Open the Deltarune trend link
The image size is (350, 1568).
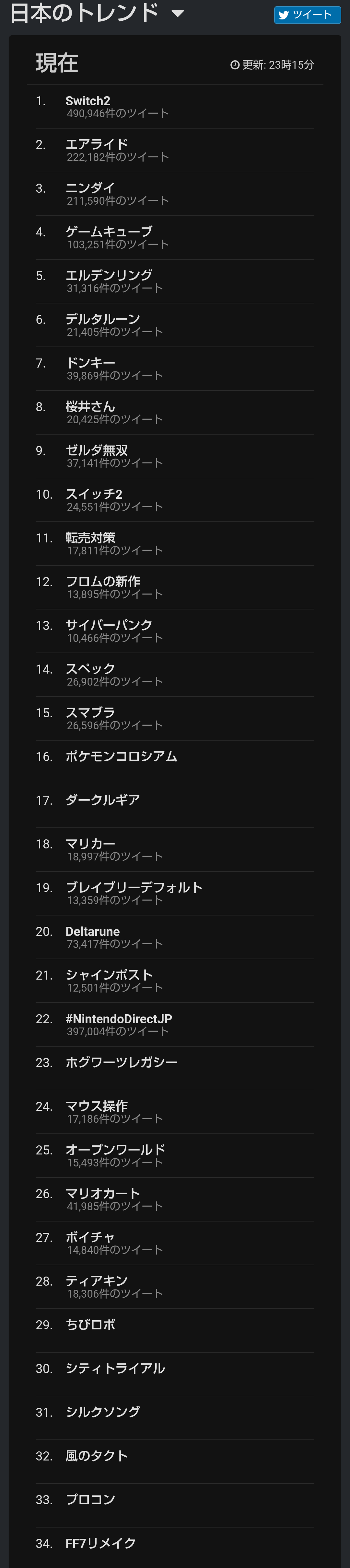click(92, 931)
